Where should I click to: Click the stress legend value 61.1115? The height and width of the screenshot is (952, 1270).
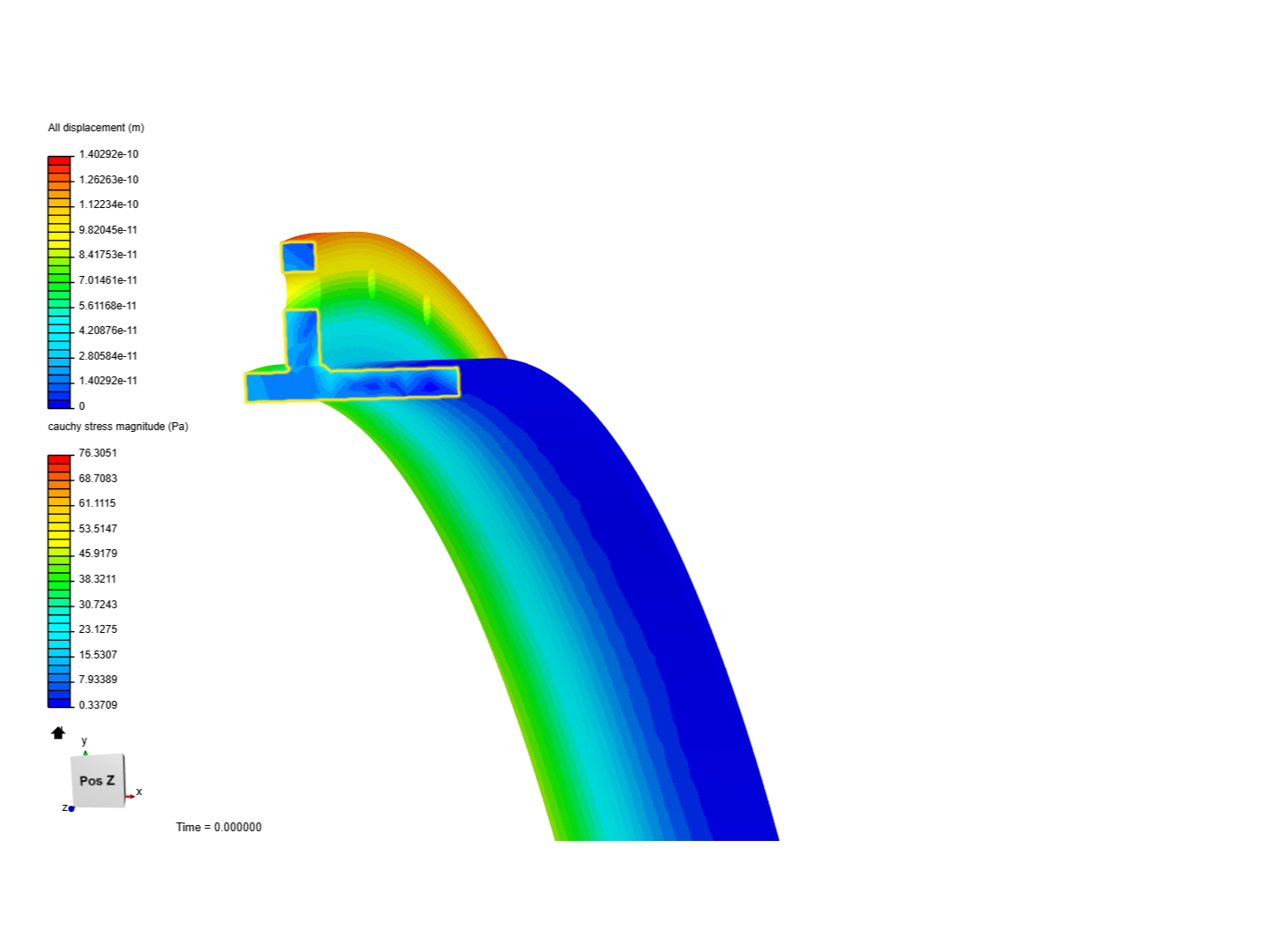[97, 503]
